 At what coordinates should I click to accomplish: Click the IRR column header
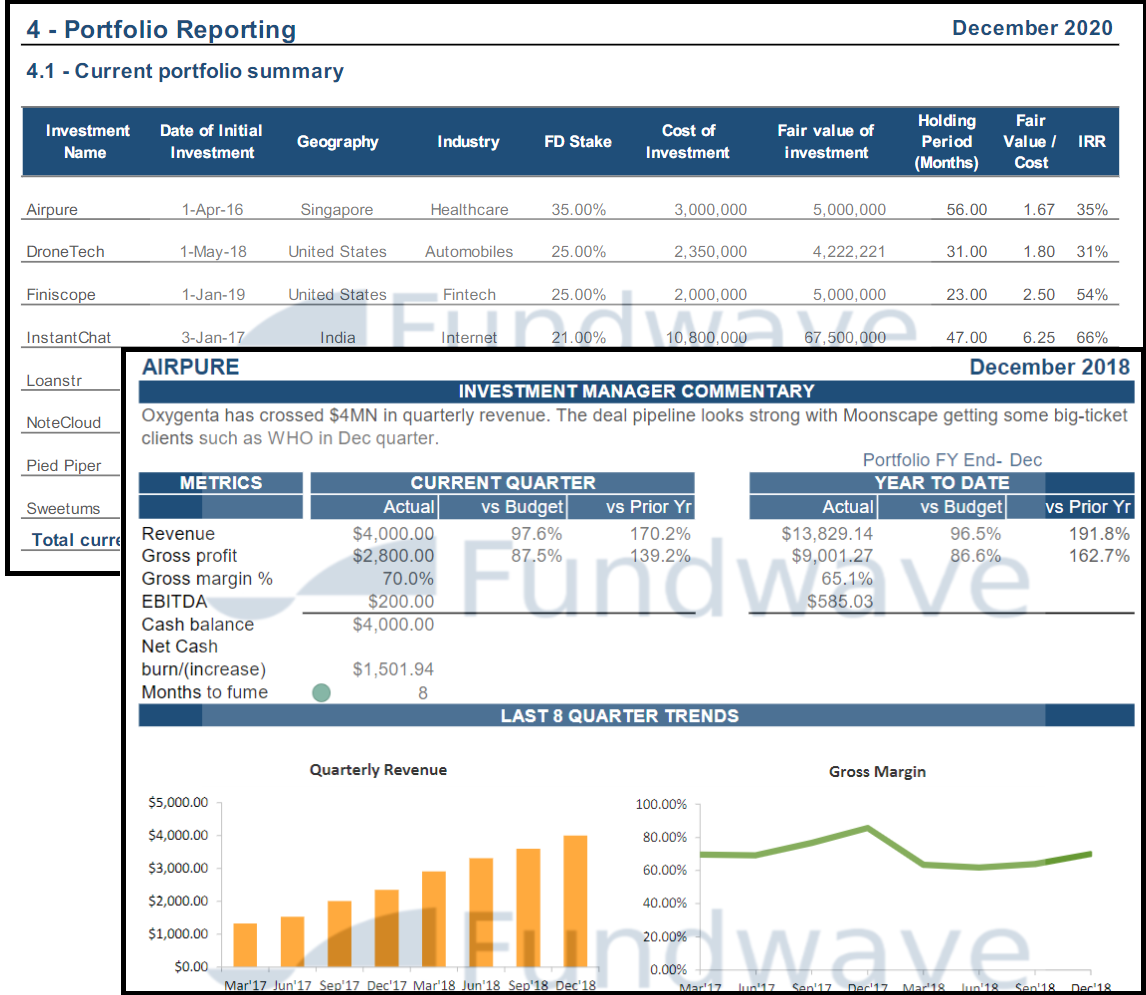(x=1092, y=142)
